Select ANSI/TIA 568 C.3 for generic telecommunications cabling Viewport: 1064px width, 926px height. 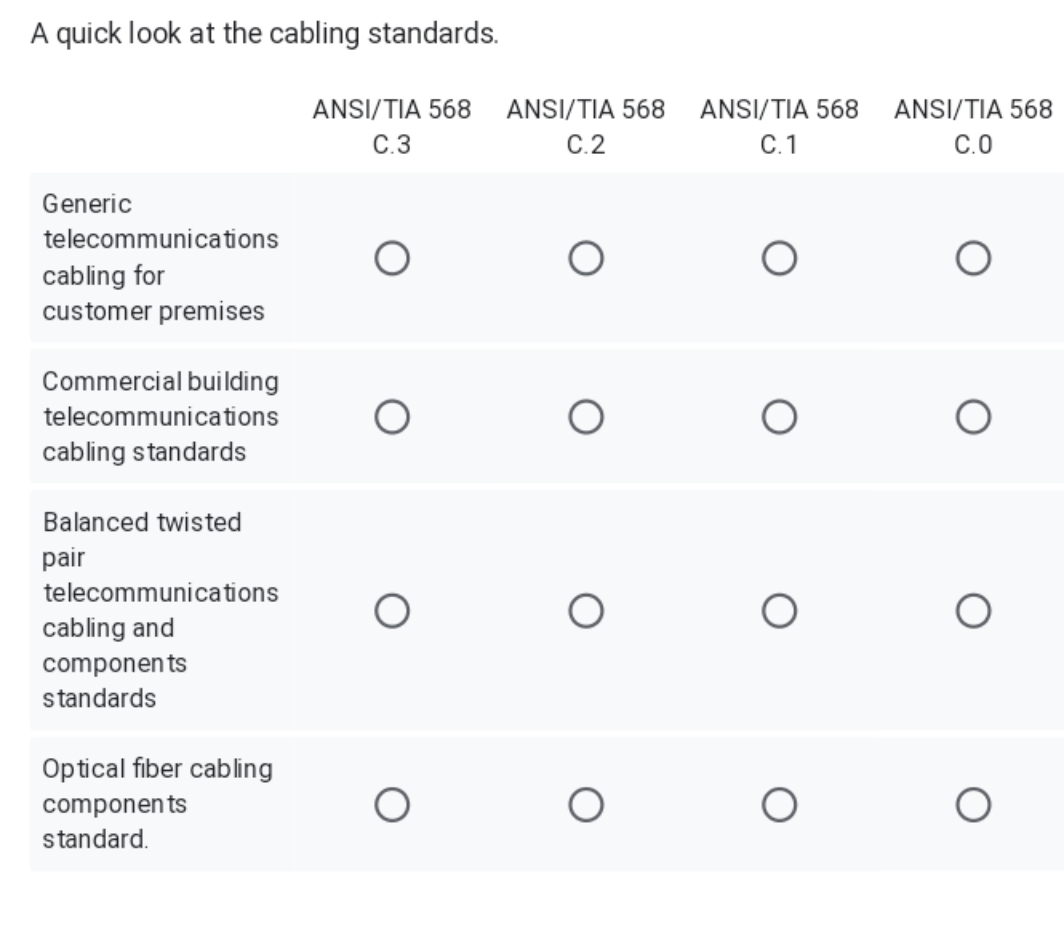click(x=391, y=260)
